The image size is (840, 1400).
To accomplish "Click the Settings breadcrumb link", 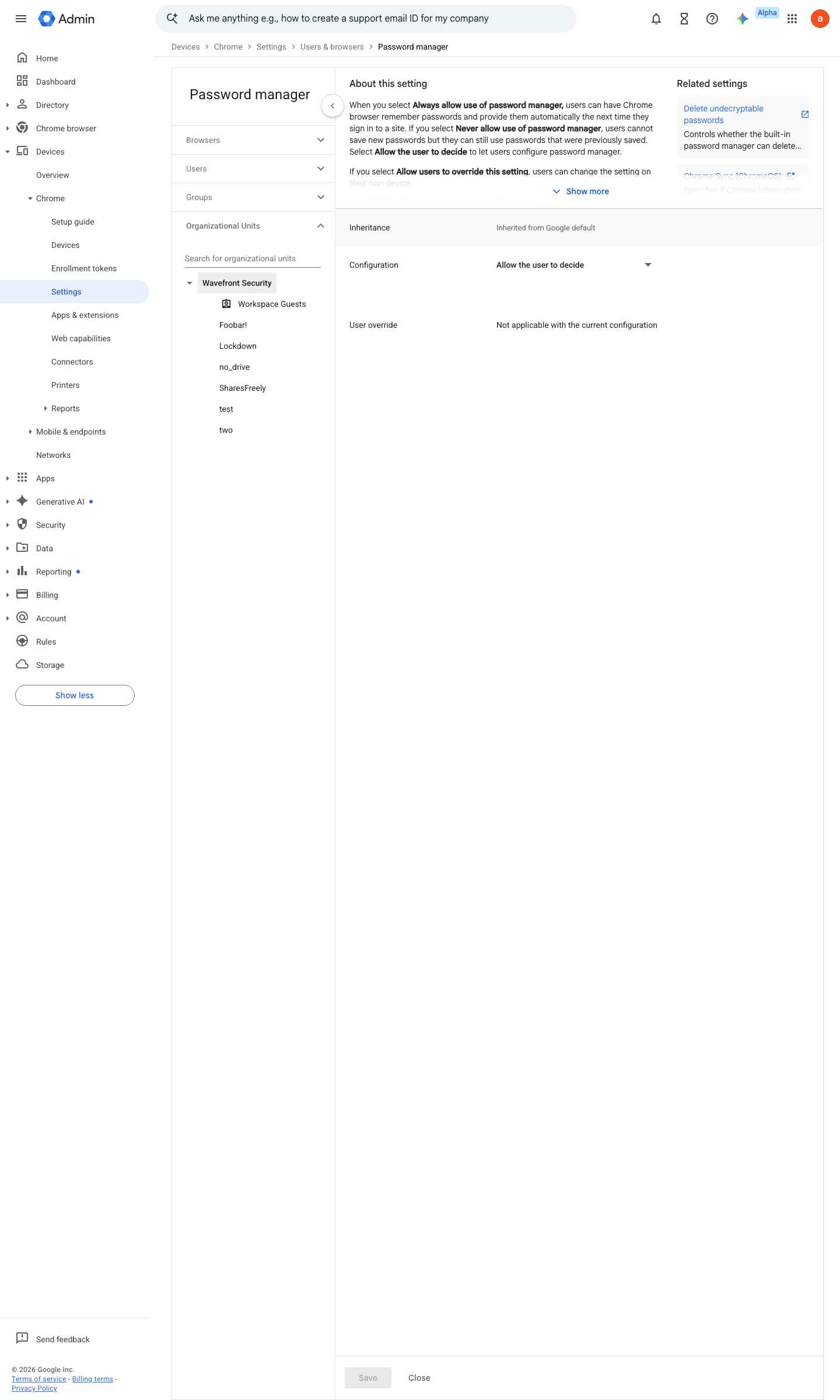I will click(x=271, y=47).
